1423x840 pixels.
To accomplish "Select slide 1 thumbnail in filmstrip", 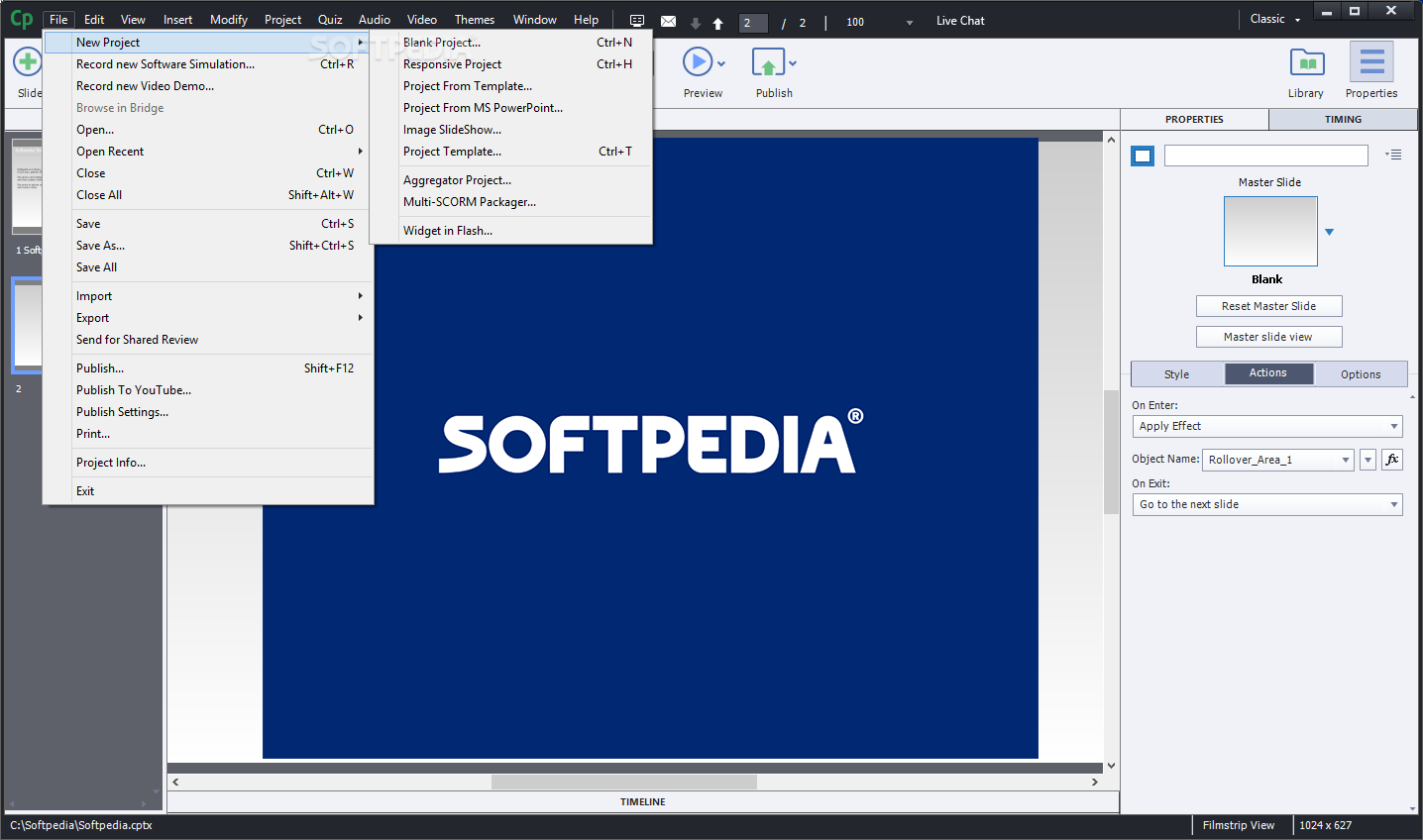I will (27, 186).
